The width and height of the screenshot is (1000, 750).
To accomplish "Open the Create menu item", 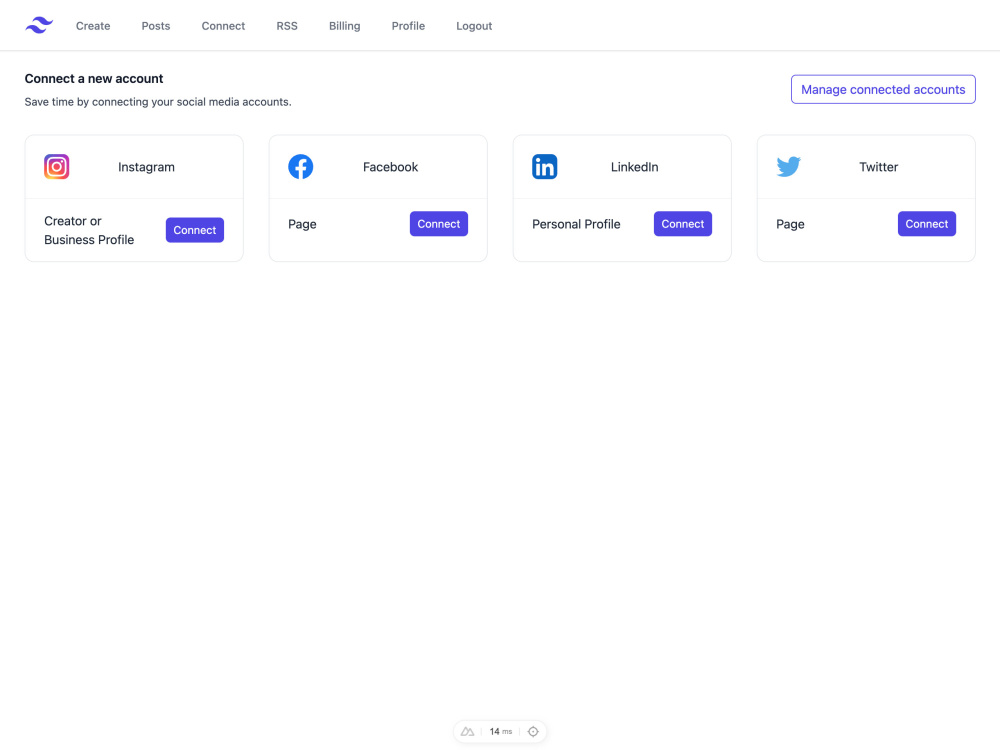I will [93, 26].
